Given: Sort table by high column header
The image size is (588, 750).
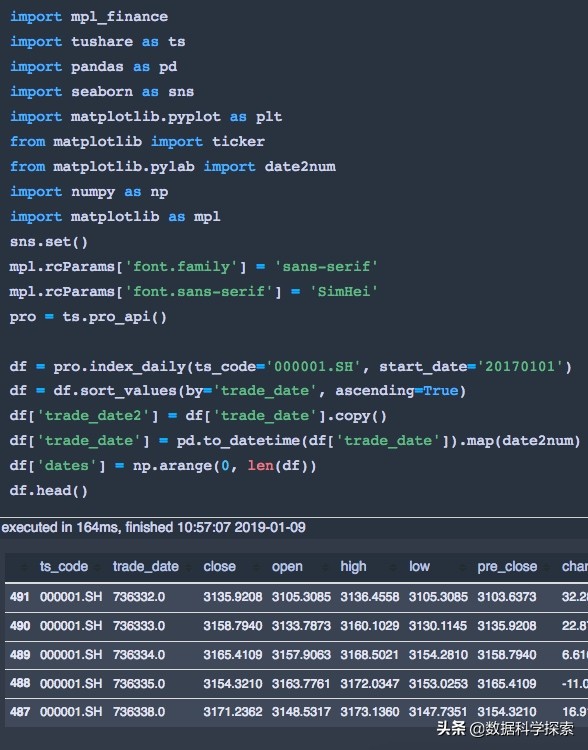Looking at the screenshot, I should (353, 567).
